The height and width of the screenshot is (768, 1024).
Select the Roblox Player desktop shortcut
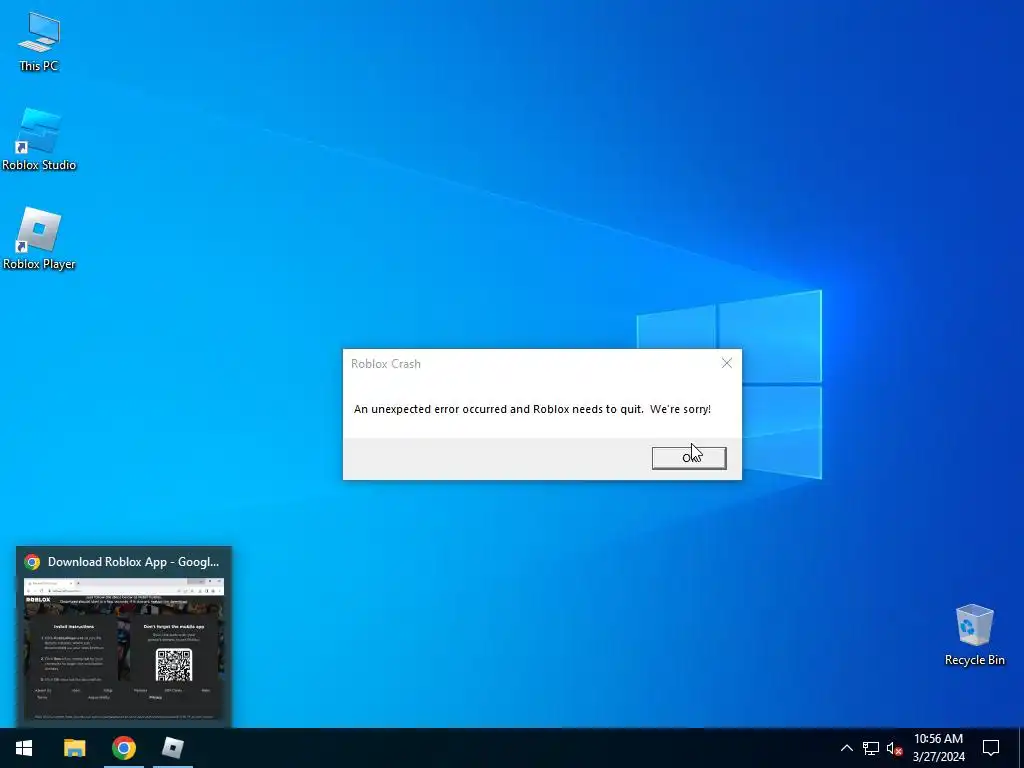39,238
